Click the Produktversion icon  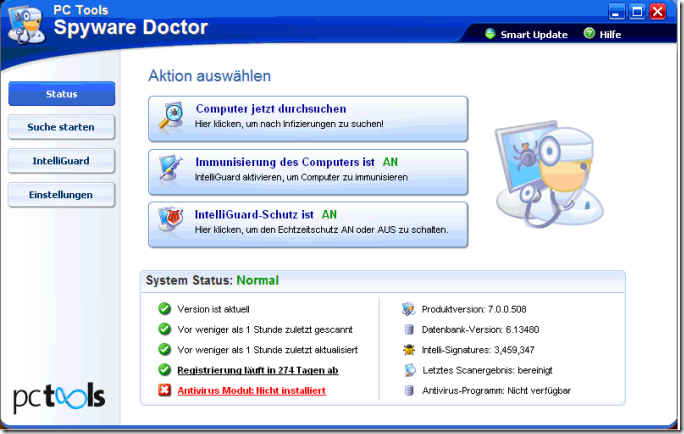[408, 309]
